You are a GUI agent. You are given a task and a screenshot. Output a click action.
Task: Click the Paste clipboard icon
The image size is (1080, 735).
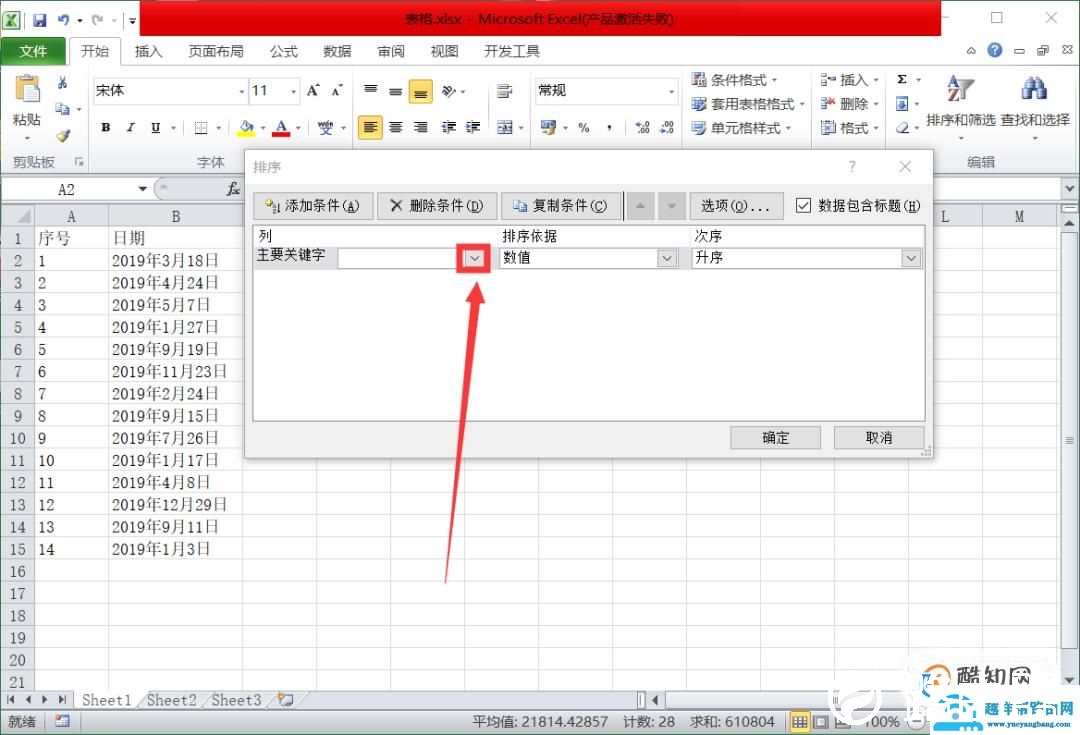pos(27,90)
